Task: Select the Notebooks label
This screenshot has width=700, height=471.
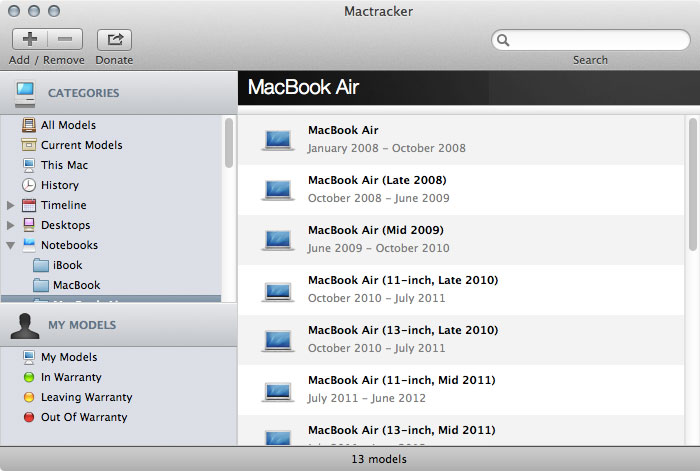Action: (69, 245)
